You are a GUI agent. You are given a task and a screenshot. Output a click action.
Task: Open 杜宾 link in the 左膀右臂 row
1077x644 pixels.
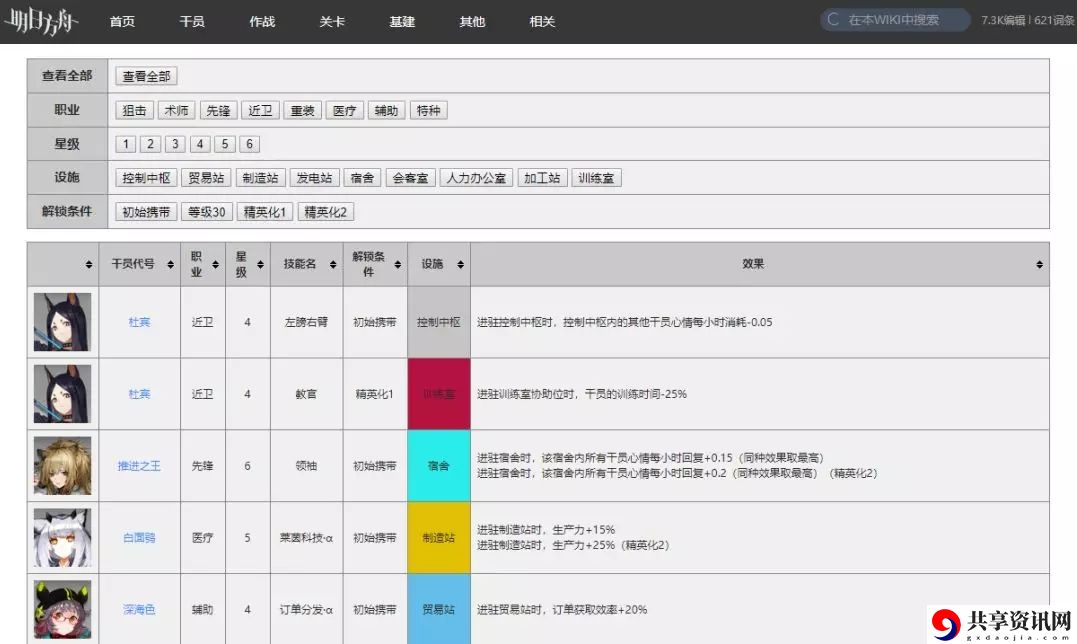[139, 322]
